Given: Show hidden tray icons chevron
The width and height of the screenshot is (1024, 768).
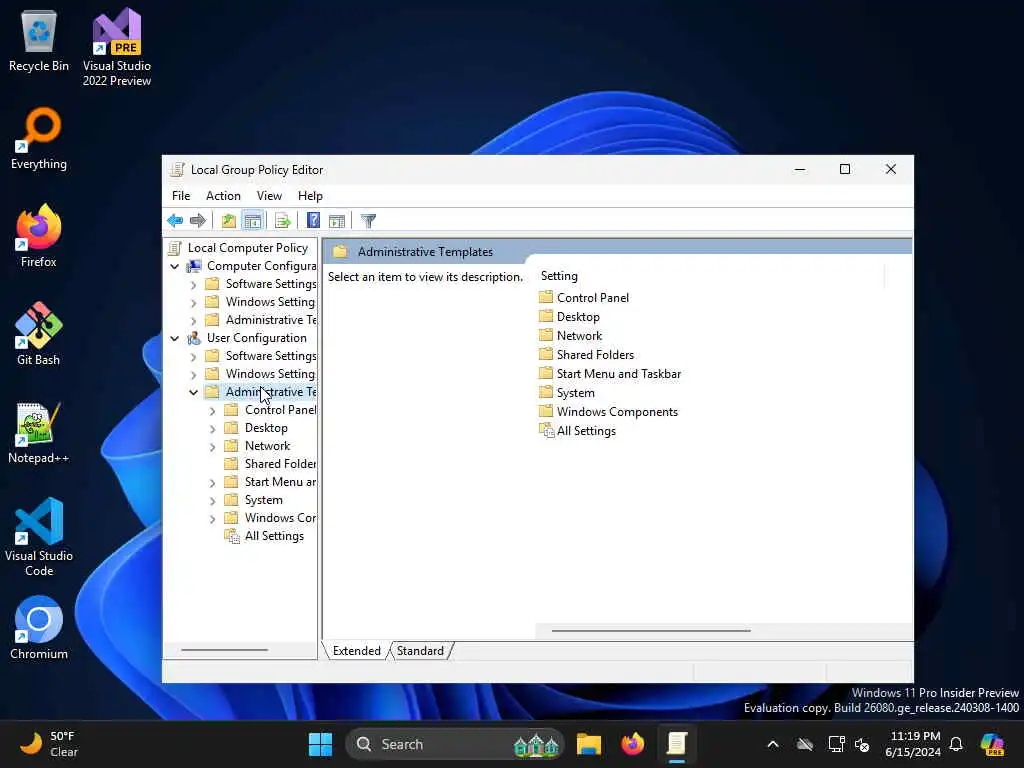Looking at the screenshot, I should 773,744.
